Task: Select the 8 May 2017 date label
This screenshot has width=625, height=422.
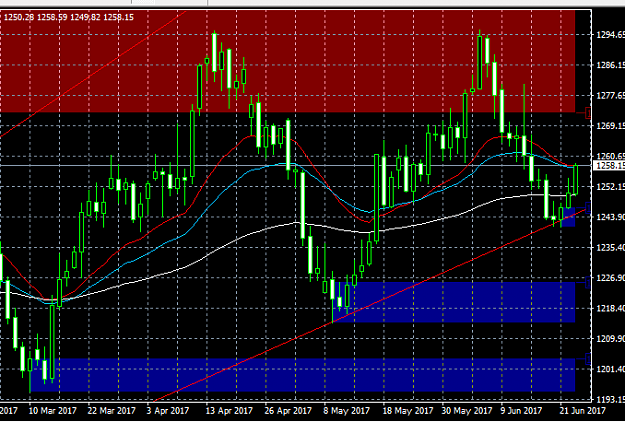Action: [x=346, y=410]
